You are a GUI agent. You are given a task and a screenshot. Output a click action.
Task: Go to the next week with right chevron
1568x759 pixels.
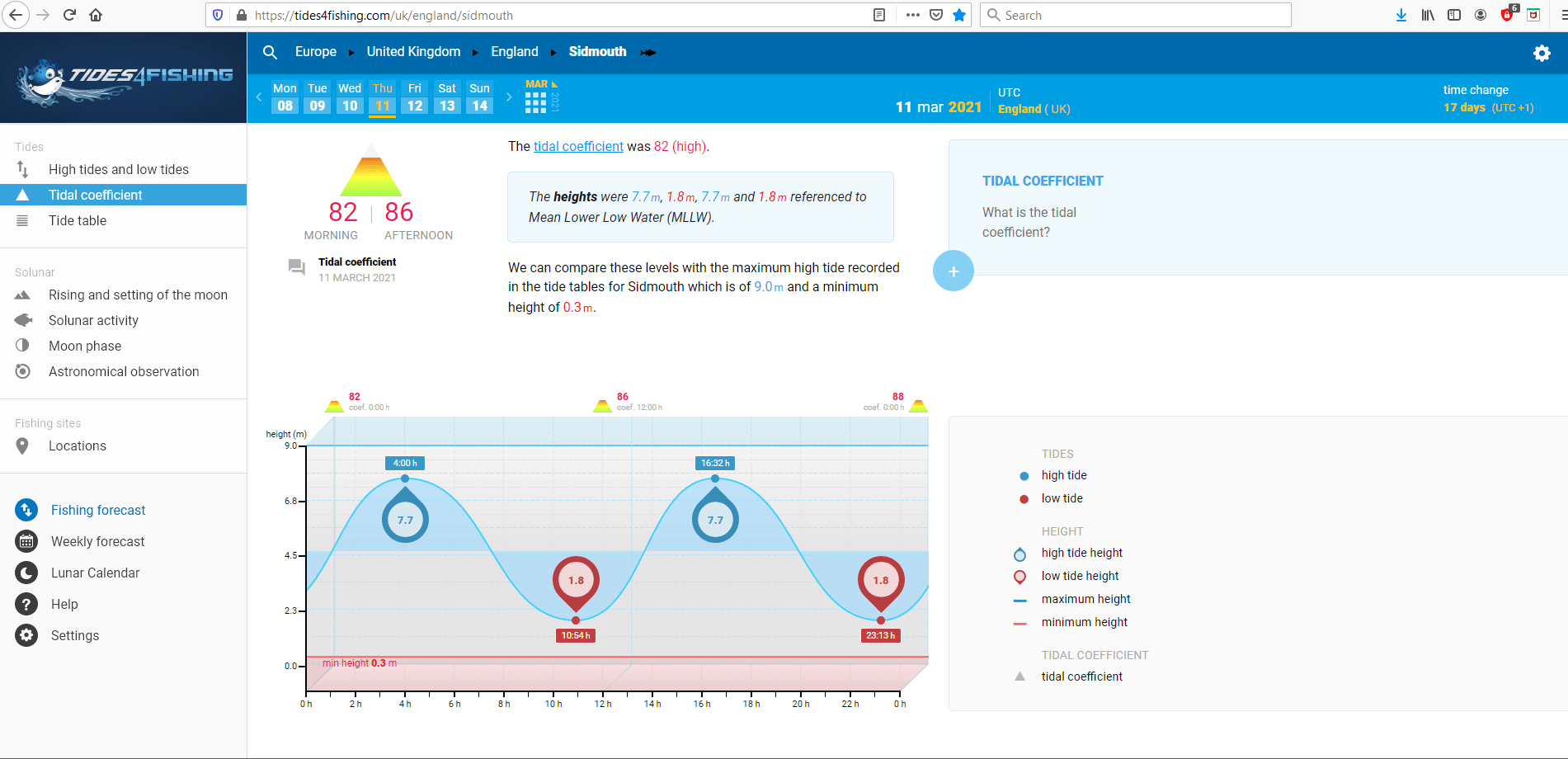click(x=509, y=97)
